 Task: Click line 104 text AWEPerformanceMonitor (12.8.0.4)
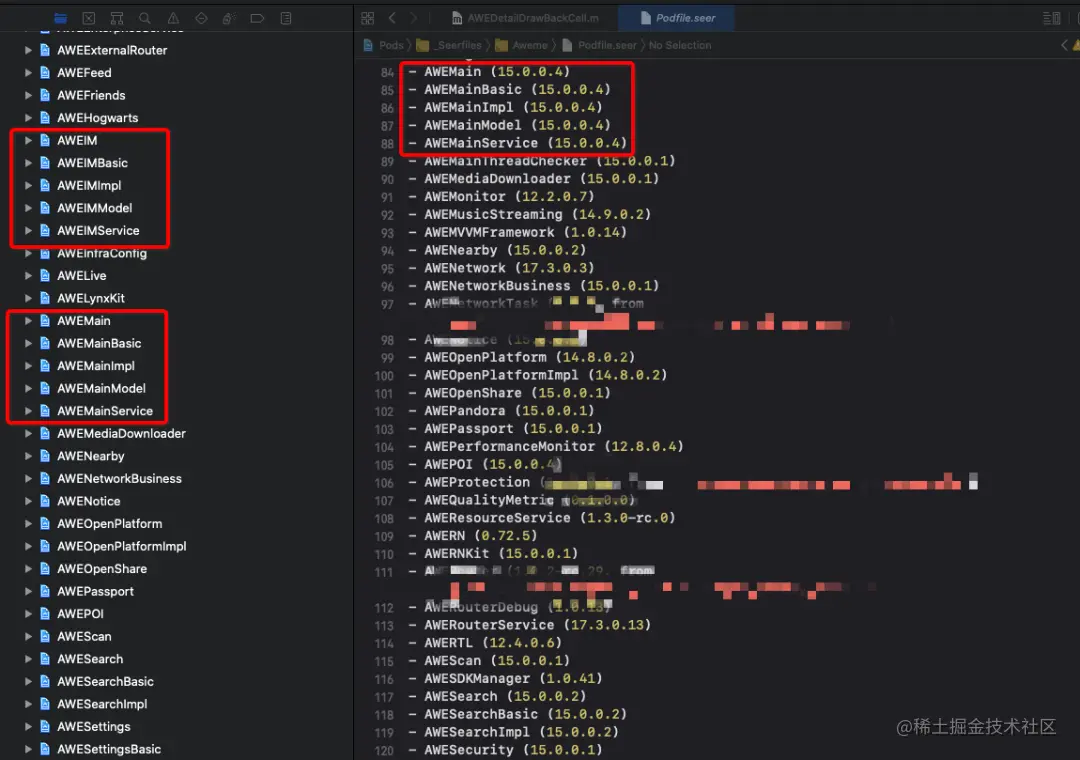[554, 447]
